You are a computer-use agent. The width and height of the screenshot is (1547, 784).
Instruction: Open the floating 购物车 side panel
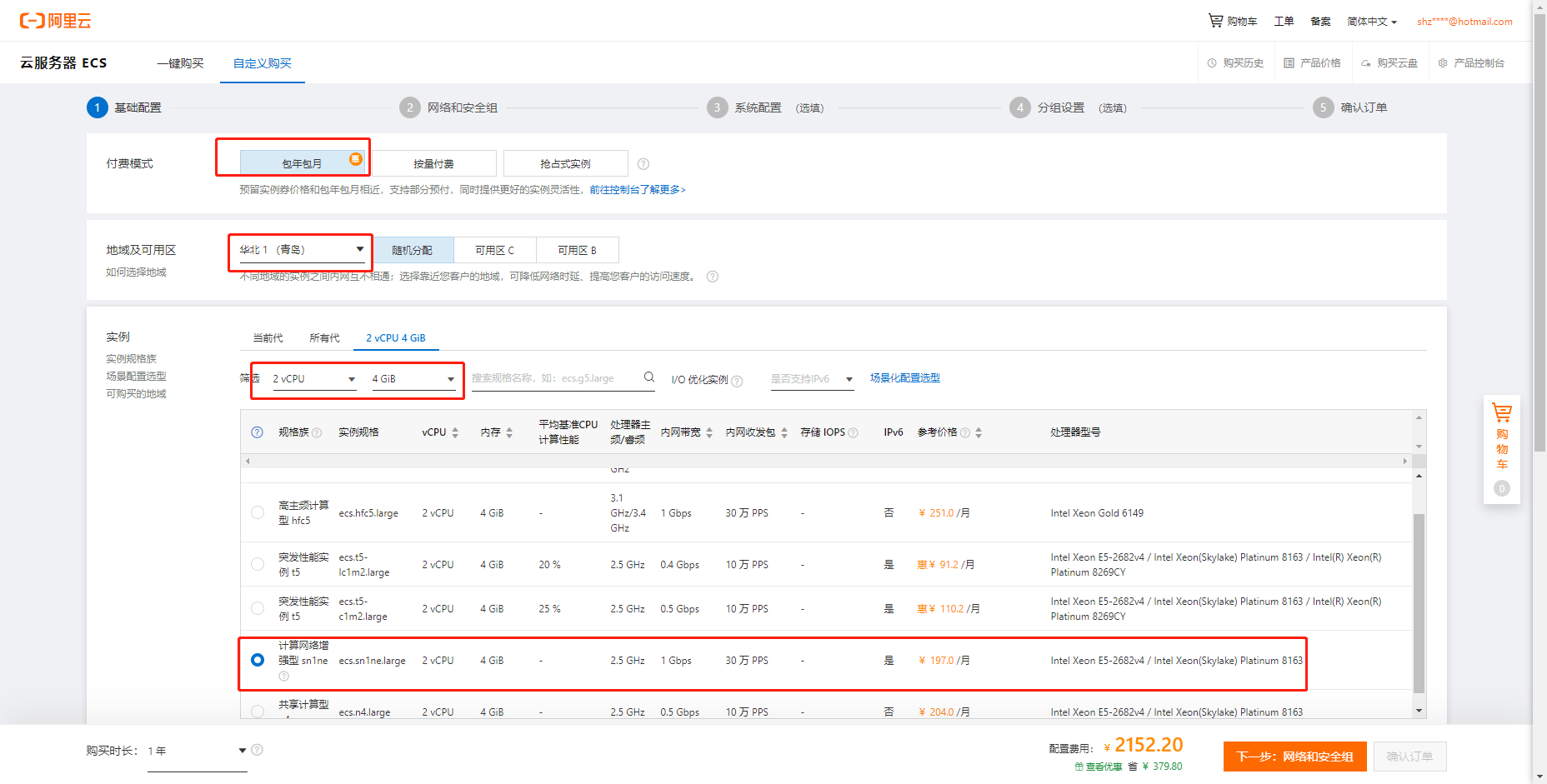tap(1502, 449)
